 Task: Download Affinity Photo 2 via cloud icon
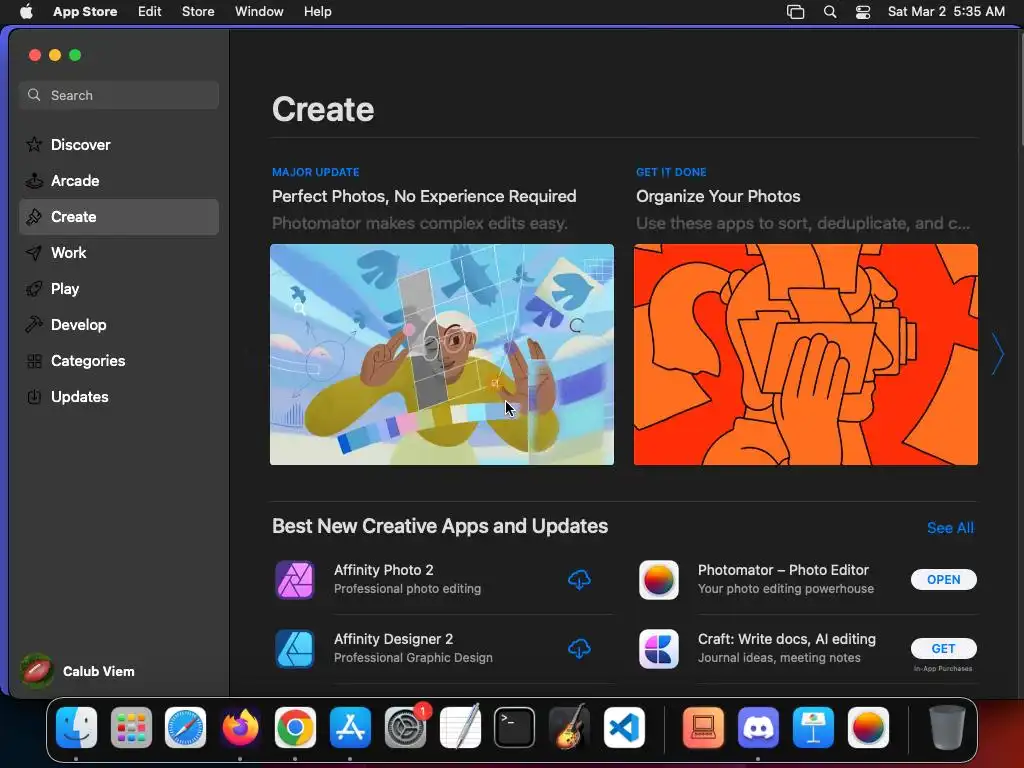point(579,579)
